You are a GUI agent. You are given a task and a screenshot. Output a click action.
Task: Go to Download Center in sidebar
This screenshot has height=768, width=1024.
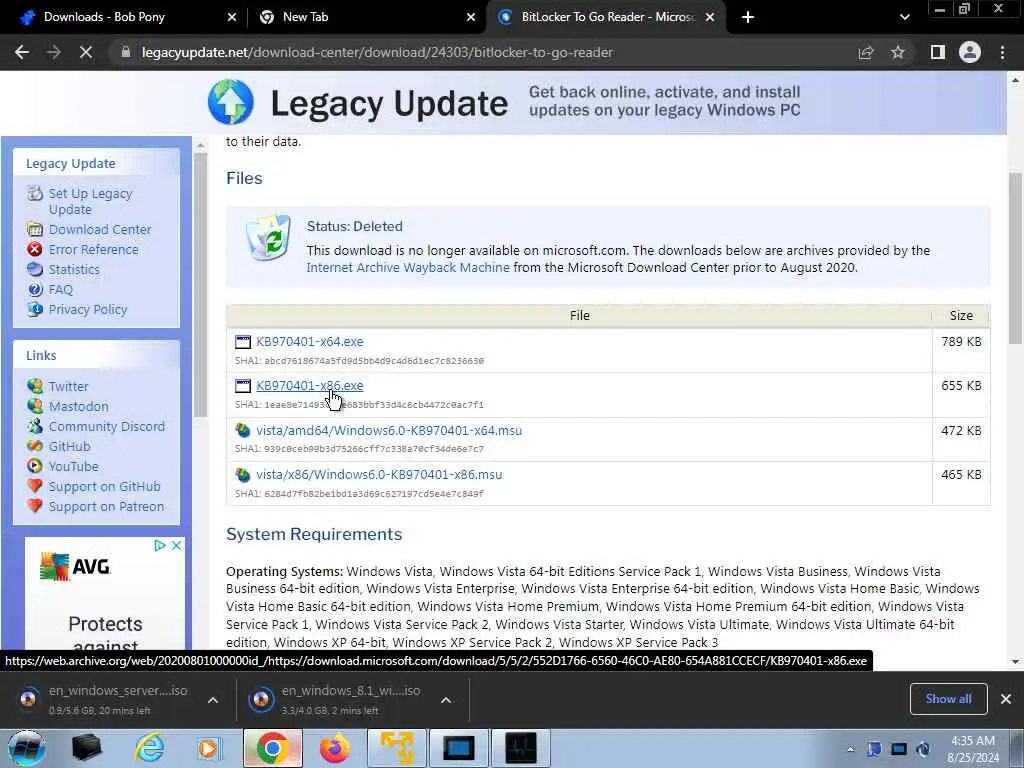coord(100,229)
